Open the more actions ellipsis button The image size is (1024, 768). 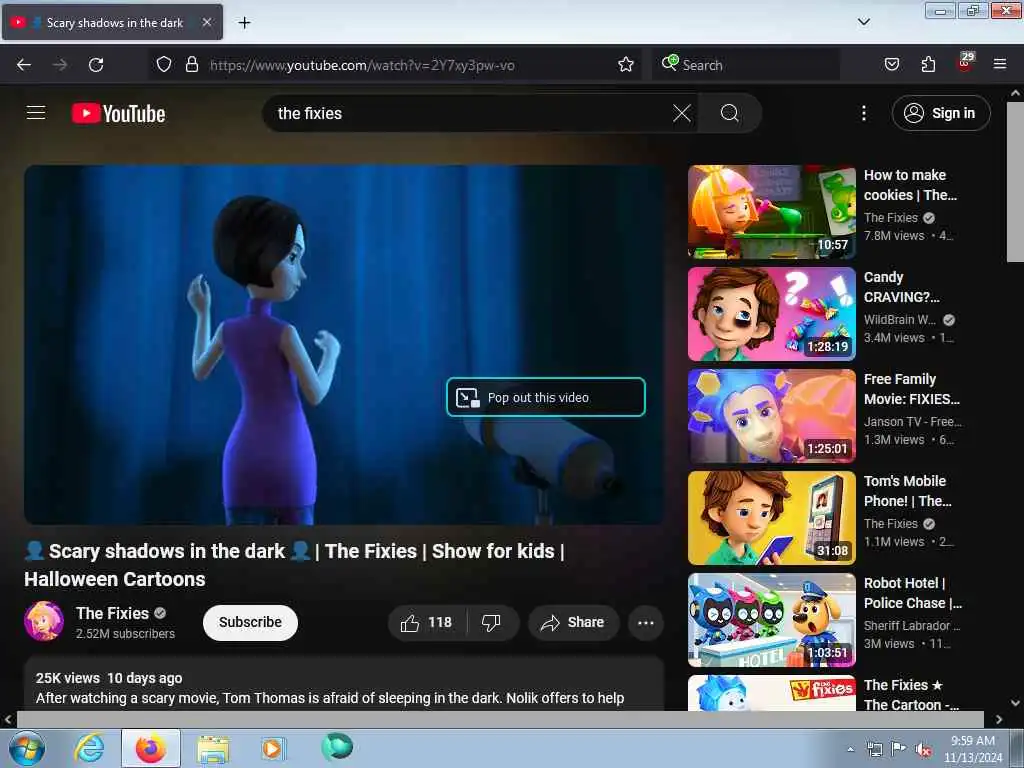pyautogui.click(x=646, y=622)
